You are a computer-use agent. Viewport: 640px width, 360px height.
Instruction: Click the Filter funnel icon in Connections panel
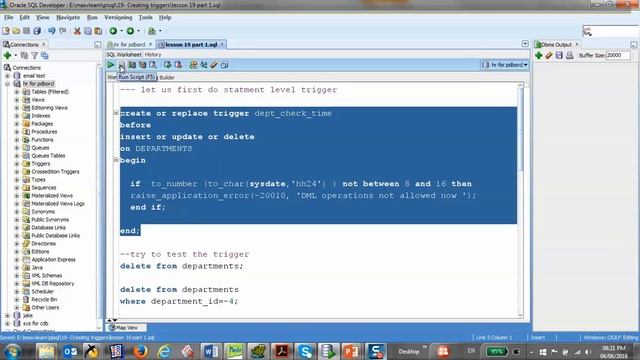point(35,56)
